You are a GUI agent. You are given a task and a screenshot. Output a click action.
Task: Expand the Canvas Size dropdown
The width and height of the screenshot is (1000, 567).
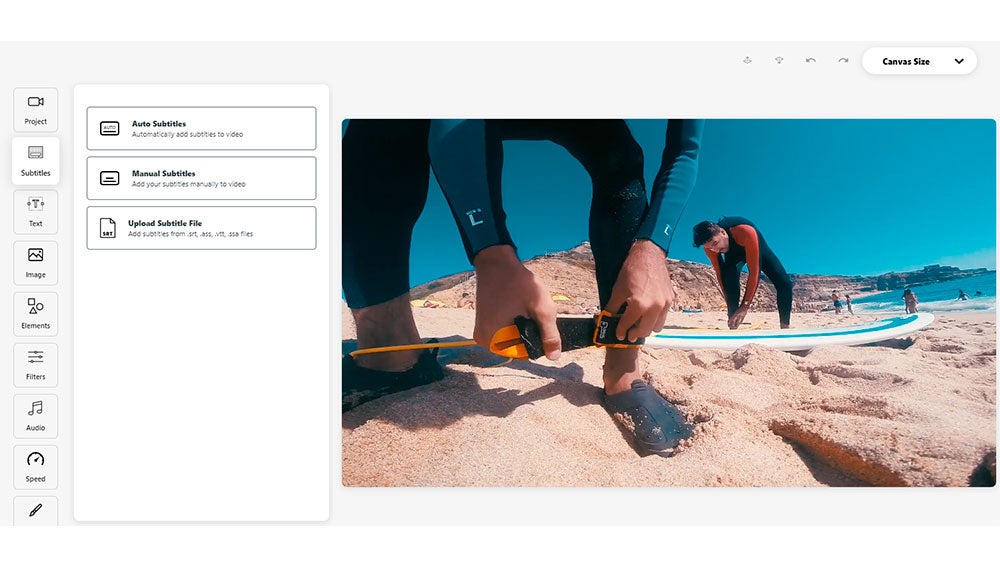(920, 61)
